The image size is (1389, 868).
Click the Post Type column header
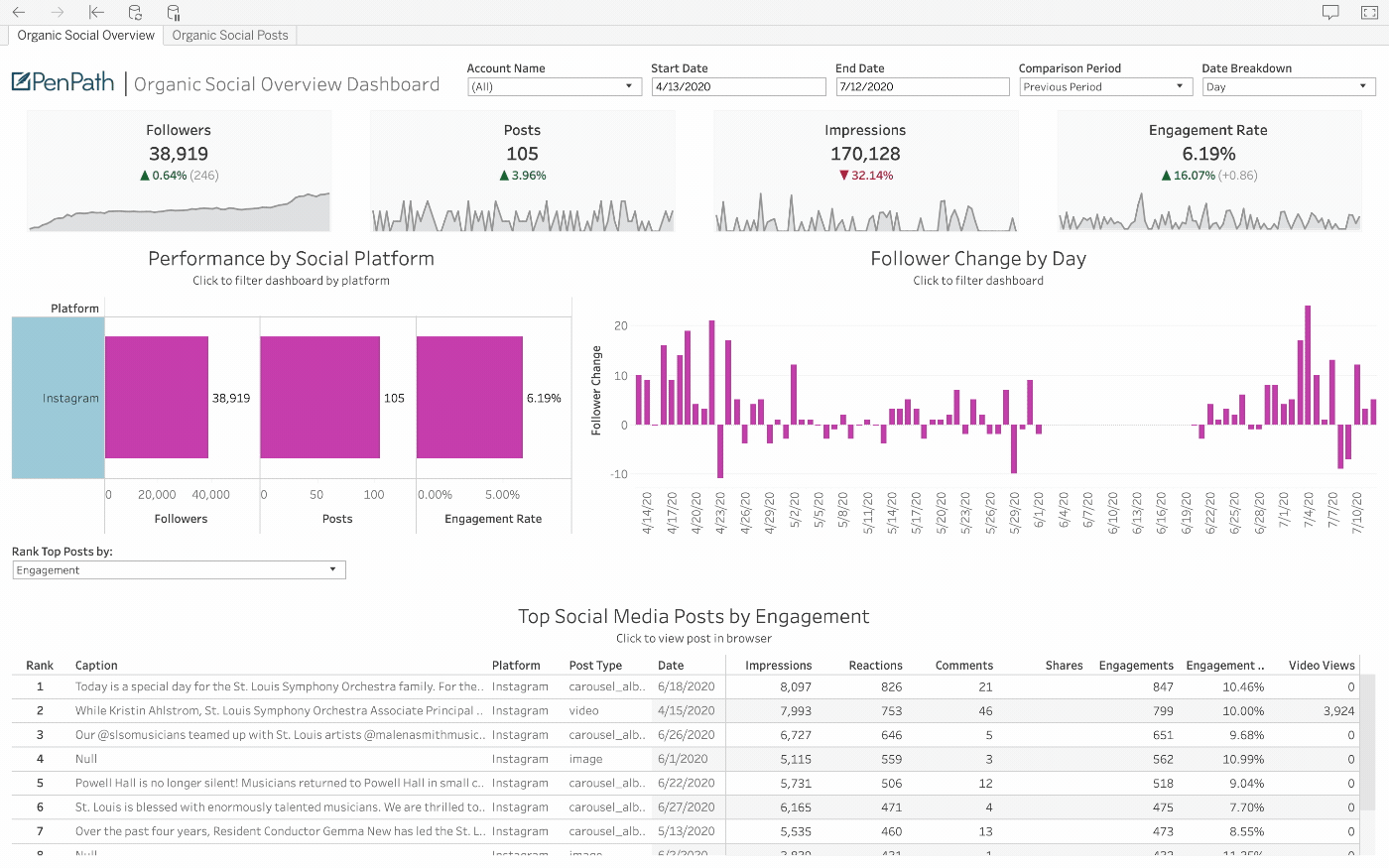[595, 666]
